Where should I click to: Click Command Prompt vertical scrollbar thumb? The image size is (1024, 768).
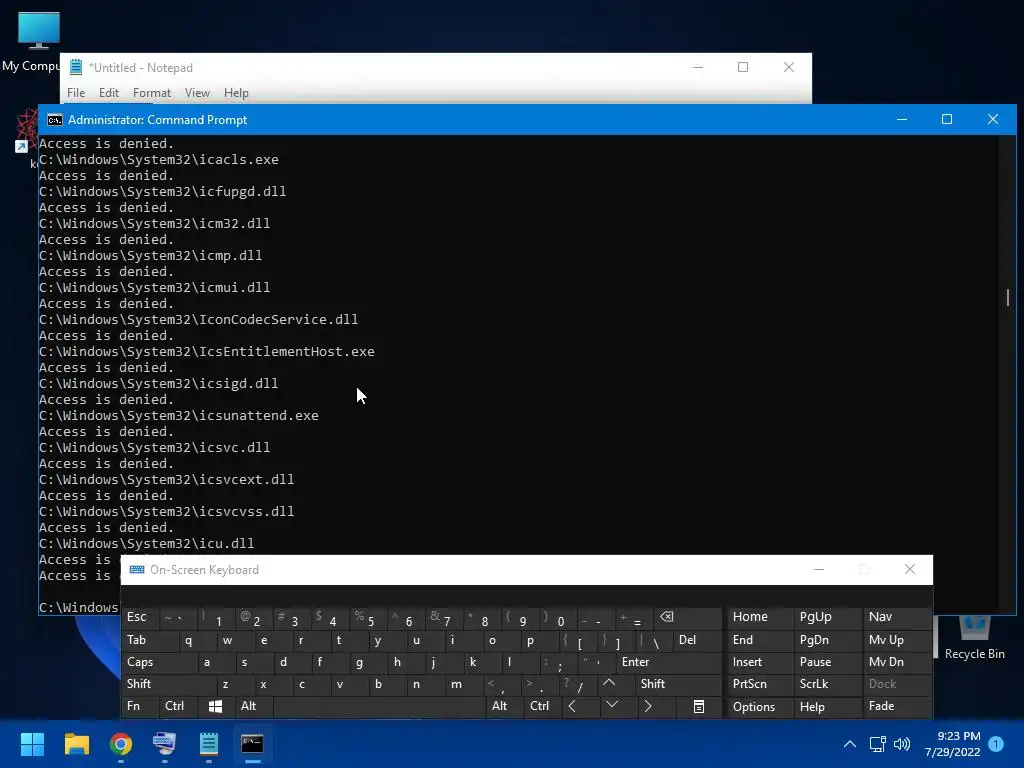pos(1008,297)
